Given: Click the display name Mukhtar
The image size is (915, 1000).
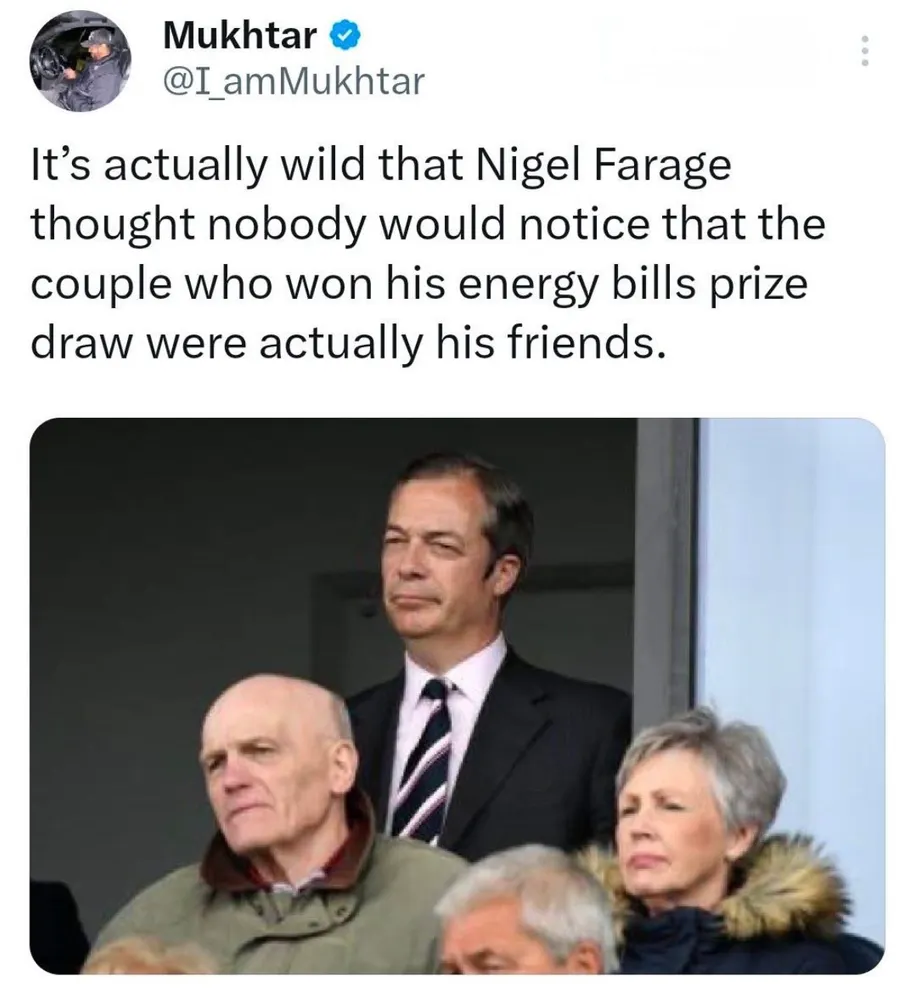Looking at the screenshot, I should point(241,38).
